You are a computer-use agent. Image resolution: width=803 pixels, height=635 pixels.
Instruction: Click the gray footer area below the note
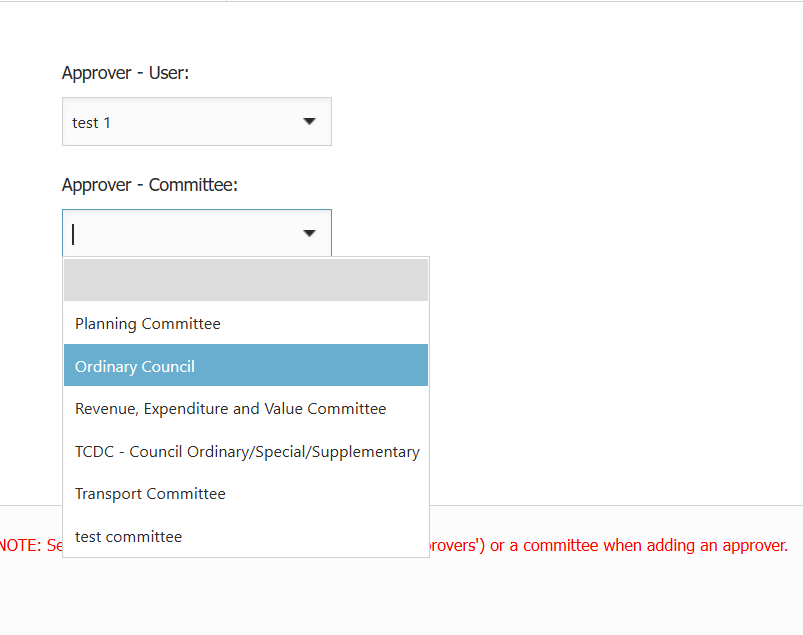pos(400,600)
